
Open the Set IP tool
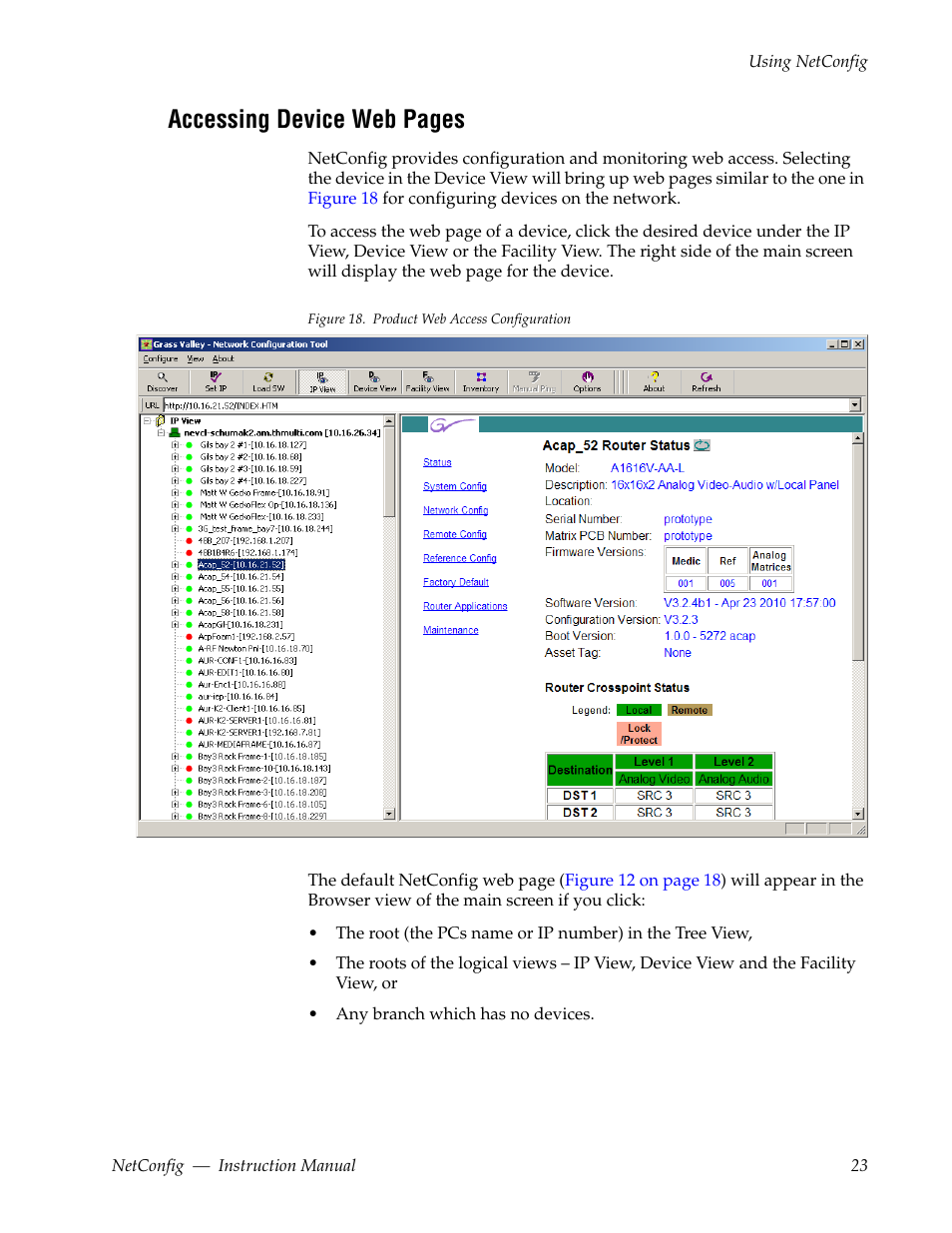point(216,382)
